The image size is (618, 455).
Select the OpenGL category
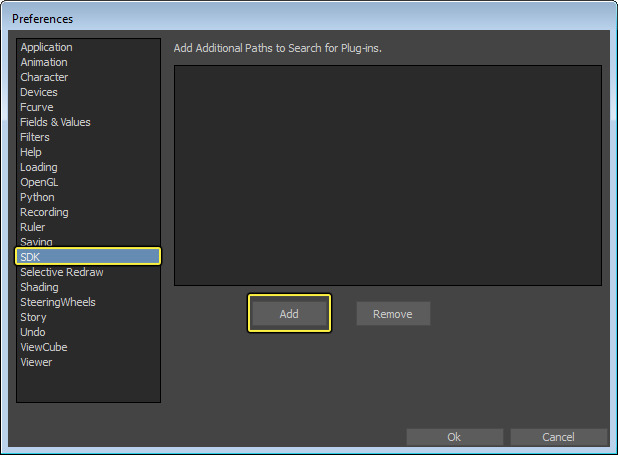click(39, 182)
